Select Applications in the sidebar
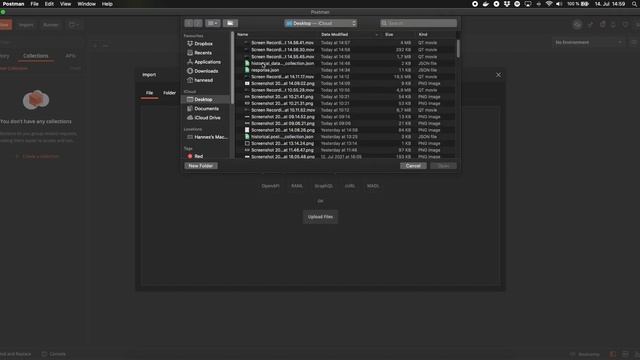The image size is (640, 360). tap(207, 62)
